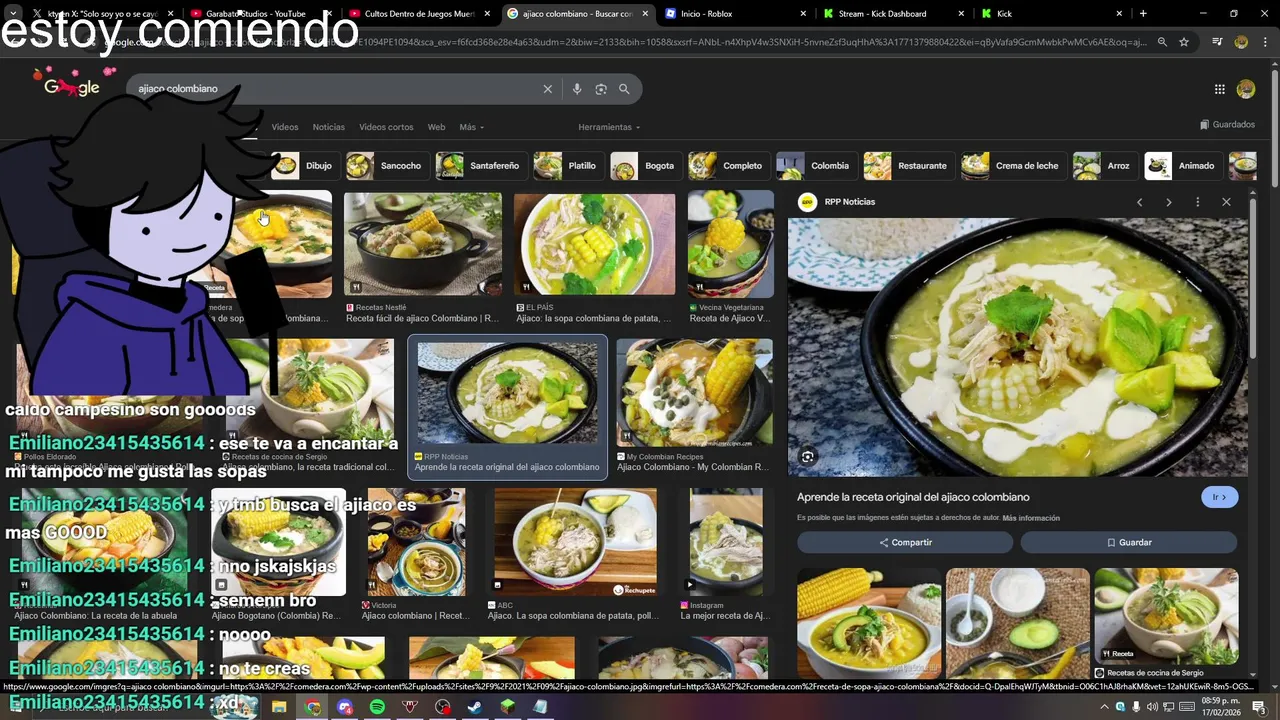Show hidden system tray icons
The width and height of the screenshot is (1280, 720).
tap(1104, 707)
